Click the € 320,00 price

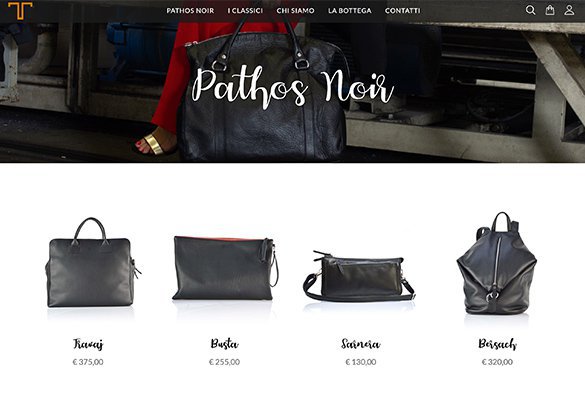497,362
